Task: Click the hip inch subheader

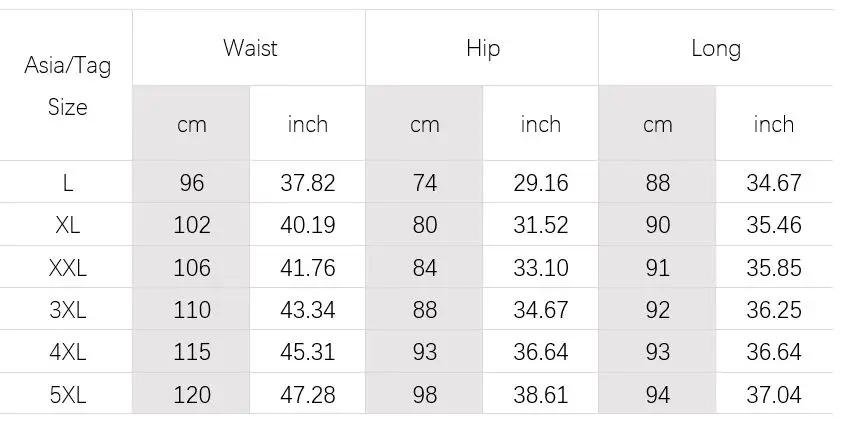Action: tap(541, 124)
